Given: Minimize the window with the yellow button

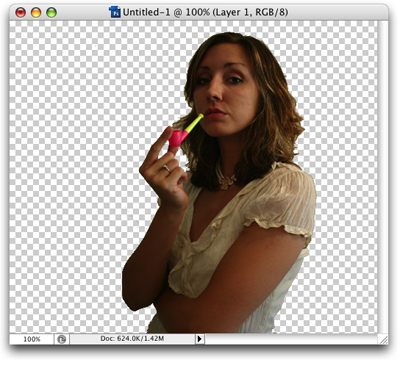Looking at the screenshot, I should pyautogui.click(x=36, y=13).
